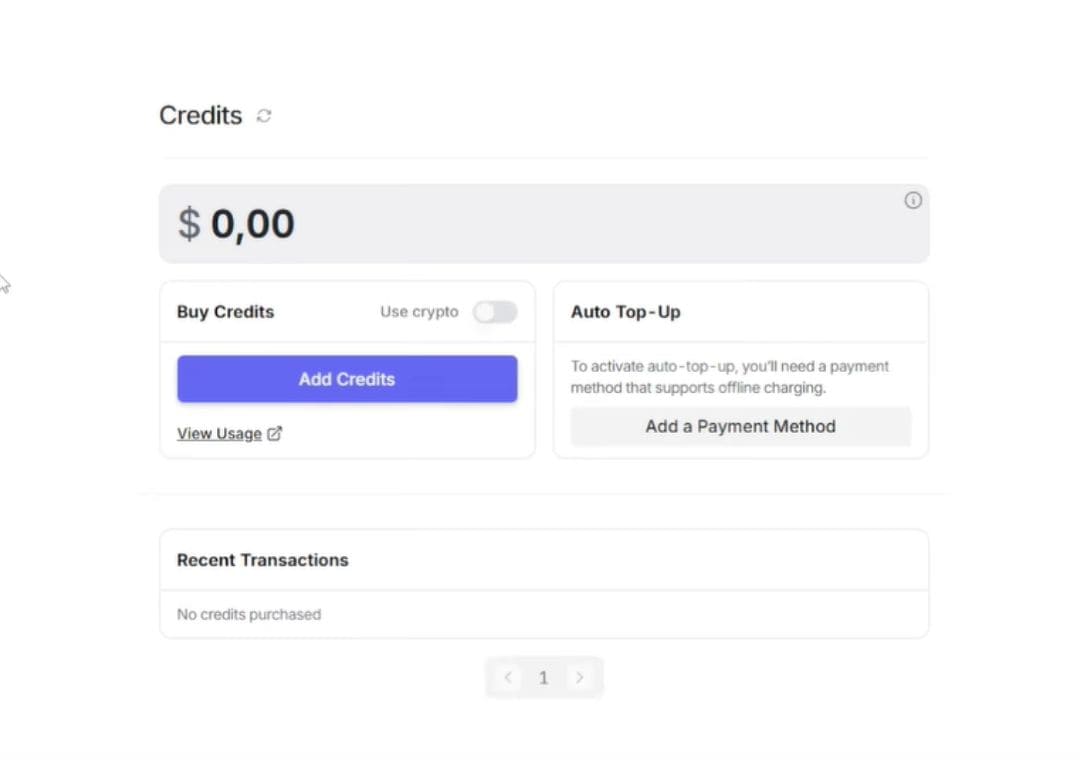Click Add a Payment Method

(740, 427)
